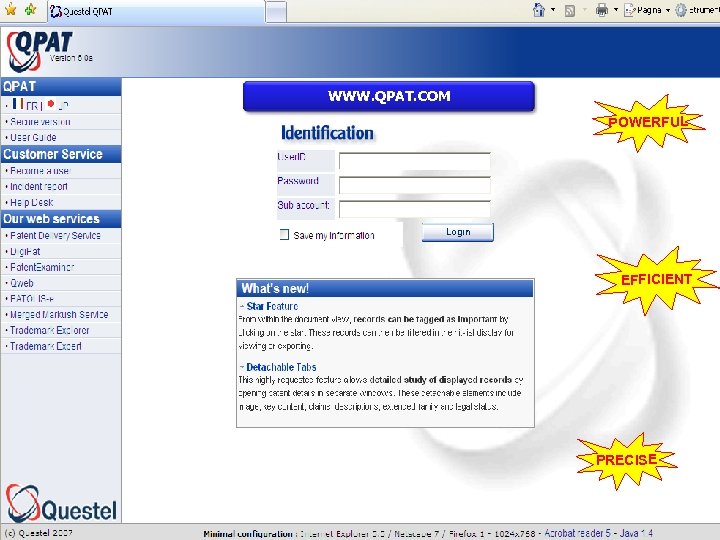Click the EFFICIENT starburst graphic
This screenshot has height=540, width=720.
pos(656,279)
